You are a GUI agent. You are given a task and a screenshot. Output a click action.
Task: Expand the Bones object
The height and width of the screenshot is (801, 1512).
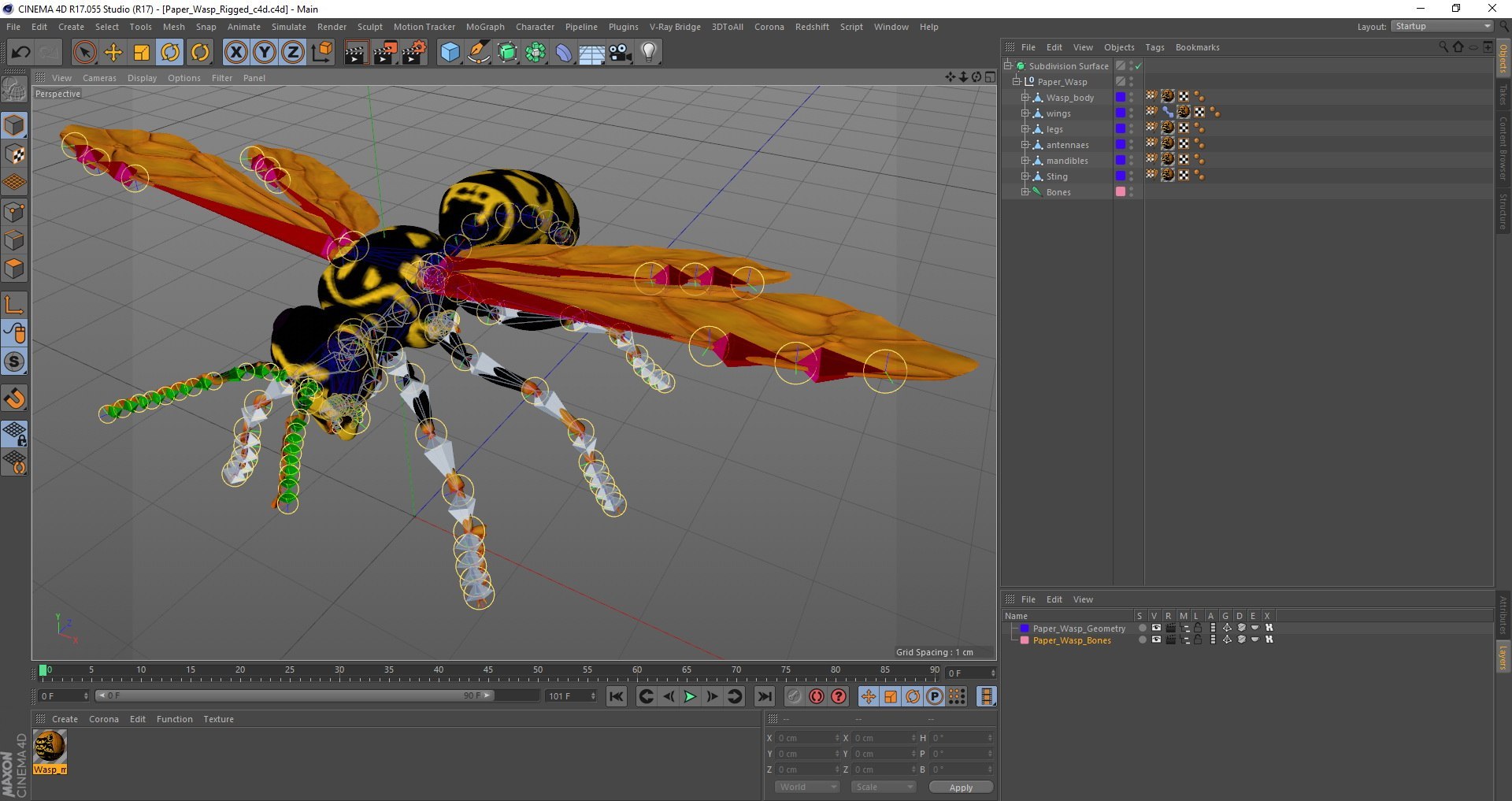1025,191
